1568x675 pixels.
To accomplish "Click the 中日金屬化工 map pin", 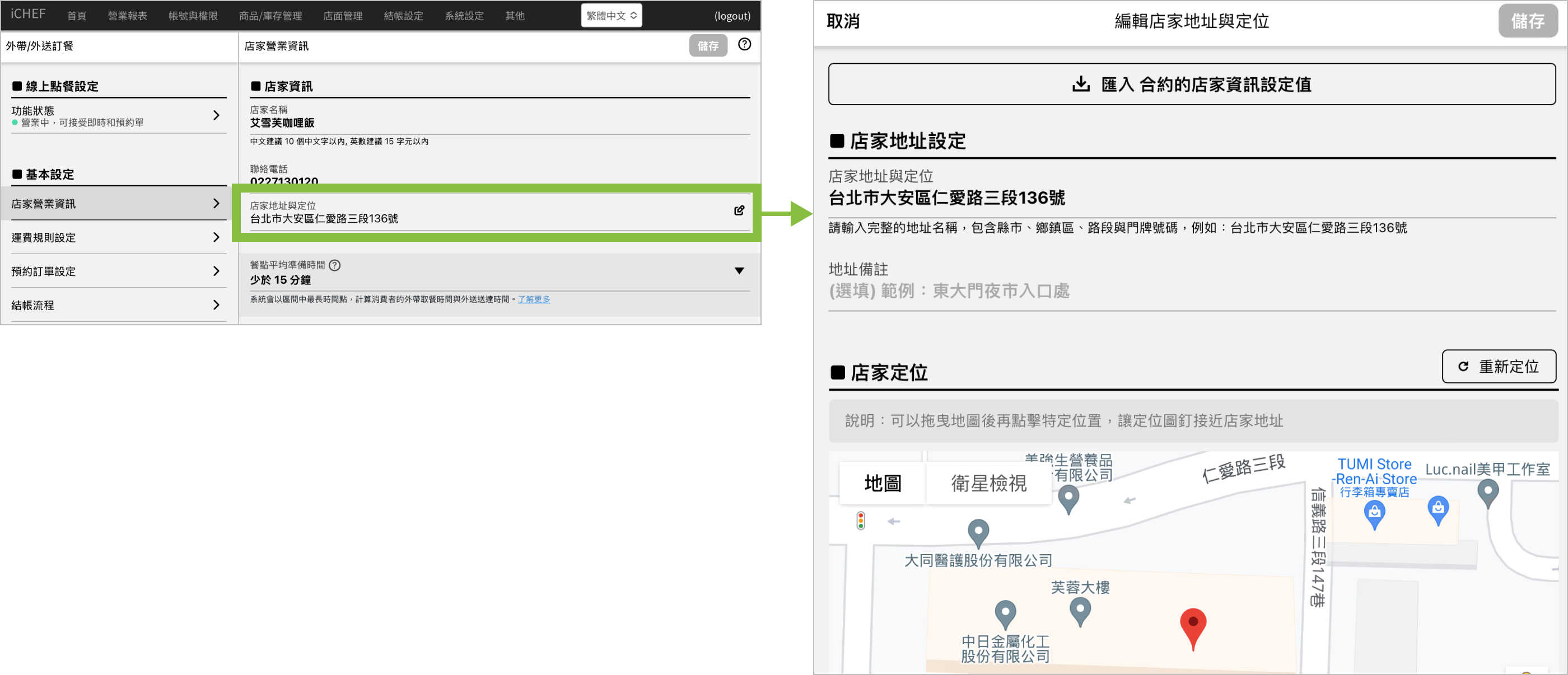I will pyautogui.click(x=1005, y=613).
